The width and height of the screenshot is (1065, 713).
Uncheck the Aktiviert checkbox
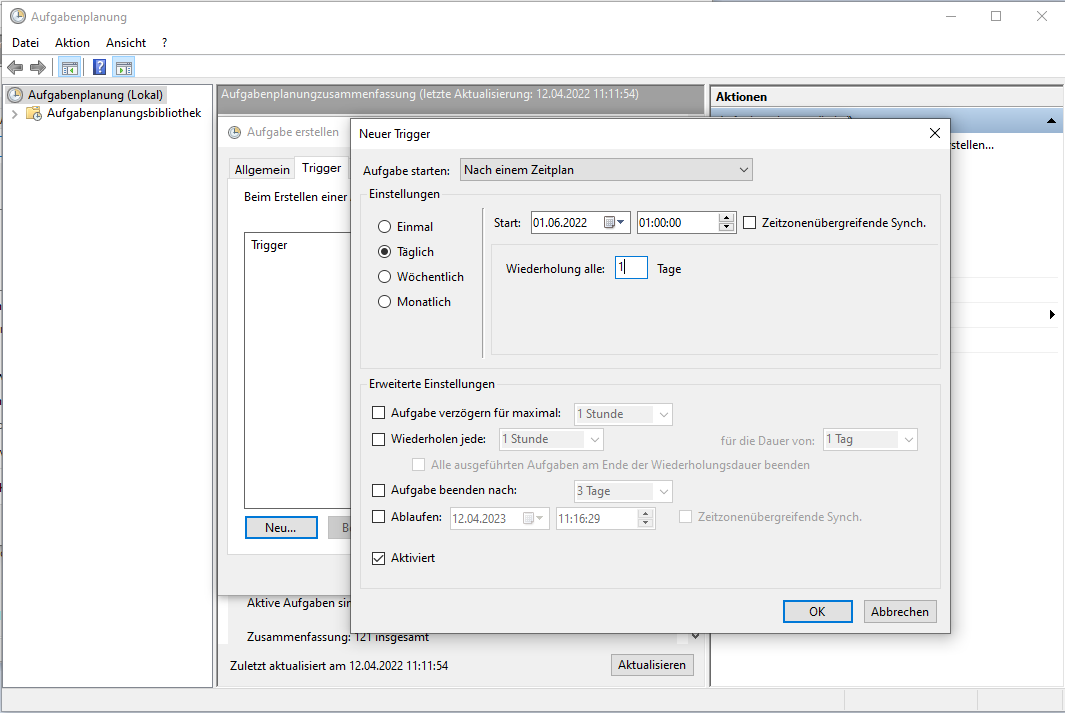pyautogui.click(x=378, y=558)
